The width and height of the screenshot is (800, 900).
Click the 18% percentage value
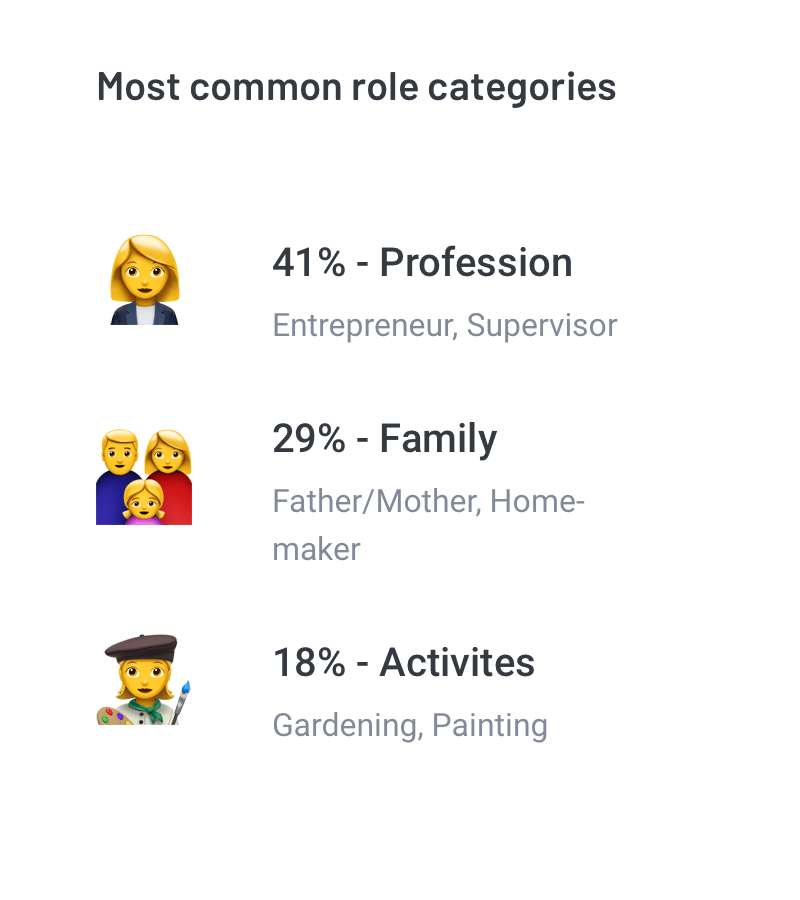click(308, 662)
